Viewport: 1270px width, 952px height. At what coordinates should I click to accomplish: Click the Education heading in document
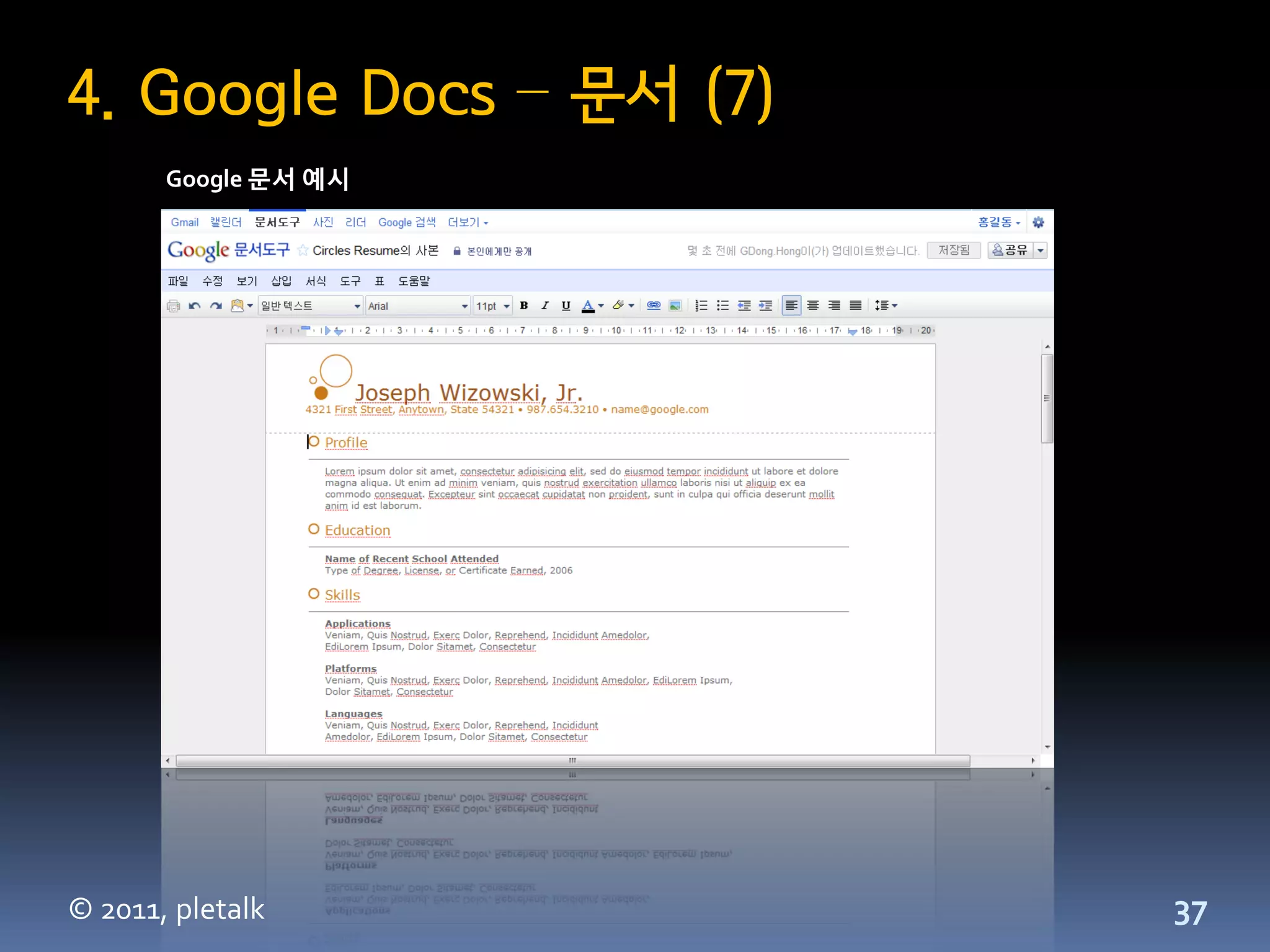(358, 531)
